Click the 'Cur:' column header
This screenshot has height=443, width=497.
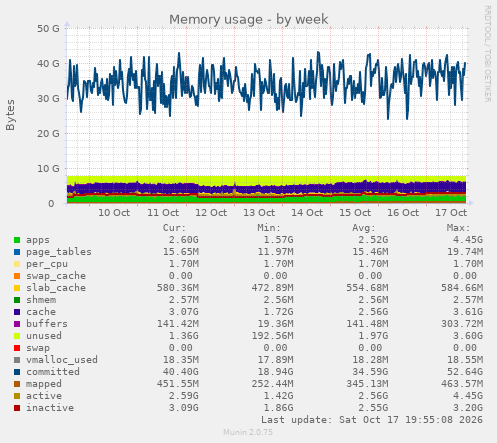174,228
